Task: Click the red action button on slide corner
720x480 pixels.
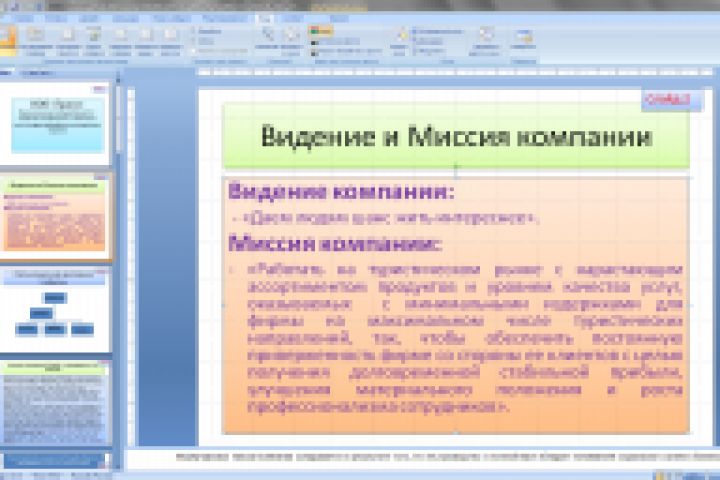Action: point(672,100)
